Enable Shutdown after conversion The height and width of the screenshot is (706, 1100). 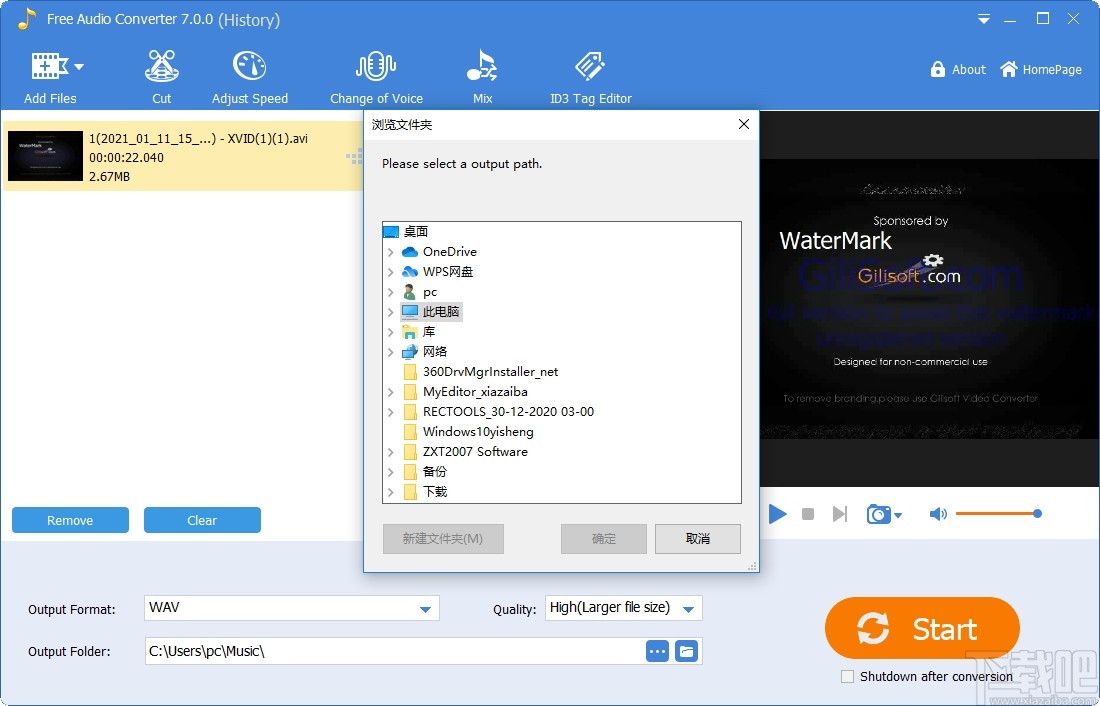(847, 676)
